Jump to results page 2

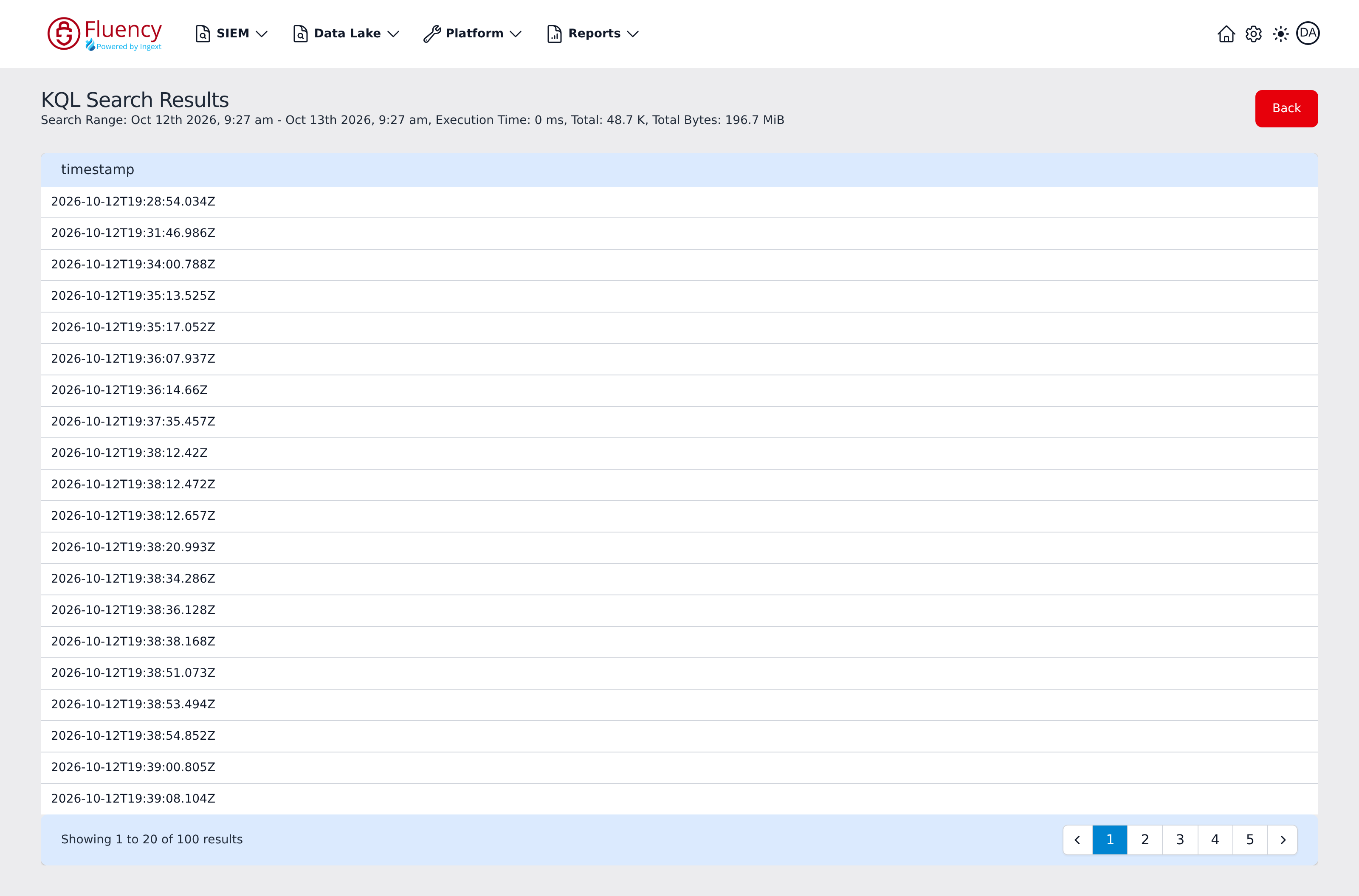(x=1145, y=840)
